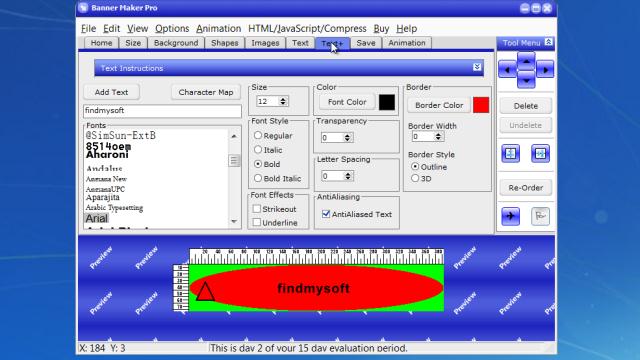Open the Help menu

click(407, 29)
